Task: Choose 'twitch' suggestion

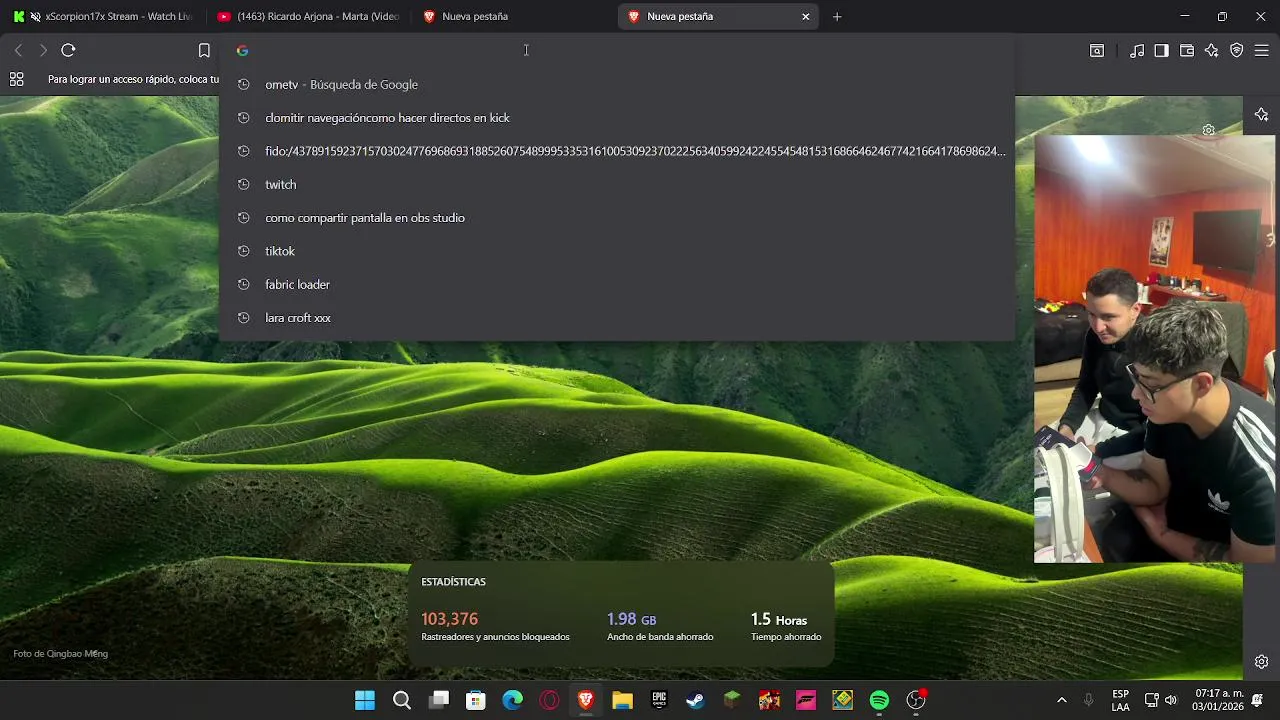Action: pos(617,184)
